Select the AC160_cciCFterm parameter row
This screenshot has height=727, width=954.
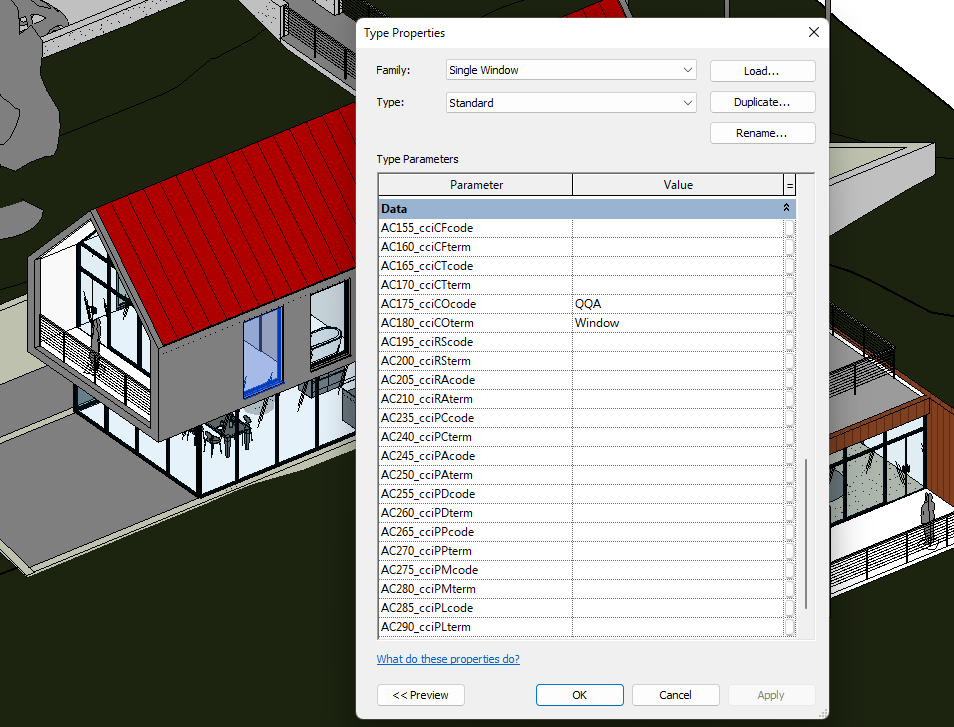(476, 247)
